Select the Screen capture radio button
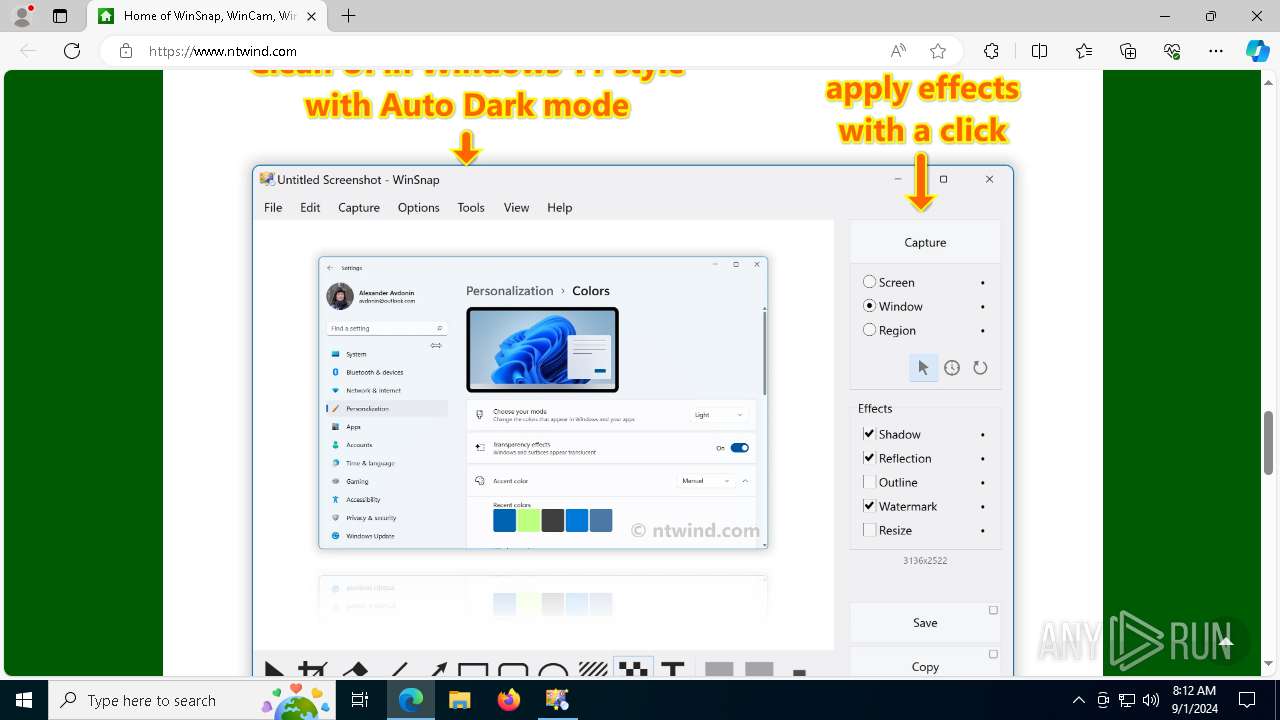 click(869, 282)
